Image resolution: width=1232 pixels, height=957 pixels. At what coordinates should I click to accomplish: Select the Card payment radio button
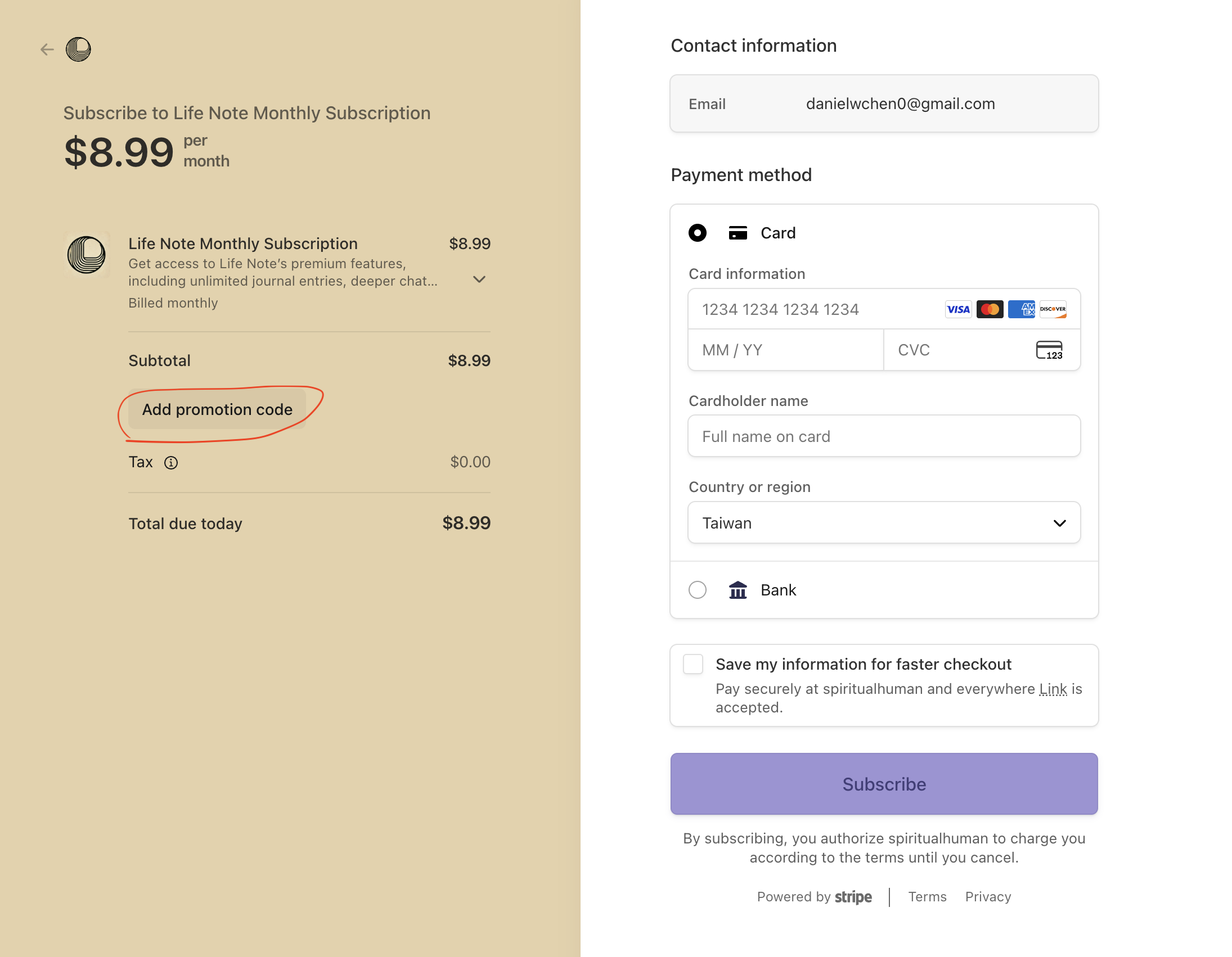pyautogui.click(x=697, y=233)
